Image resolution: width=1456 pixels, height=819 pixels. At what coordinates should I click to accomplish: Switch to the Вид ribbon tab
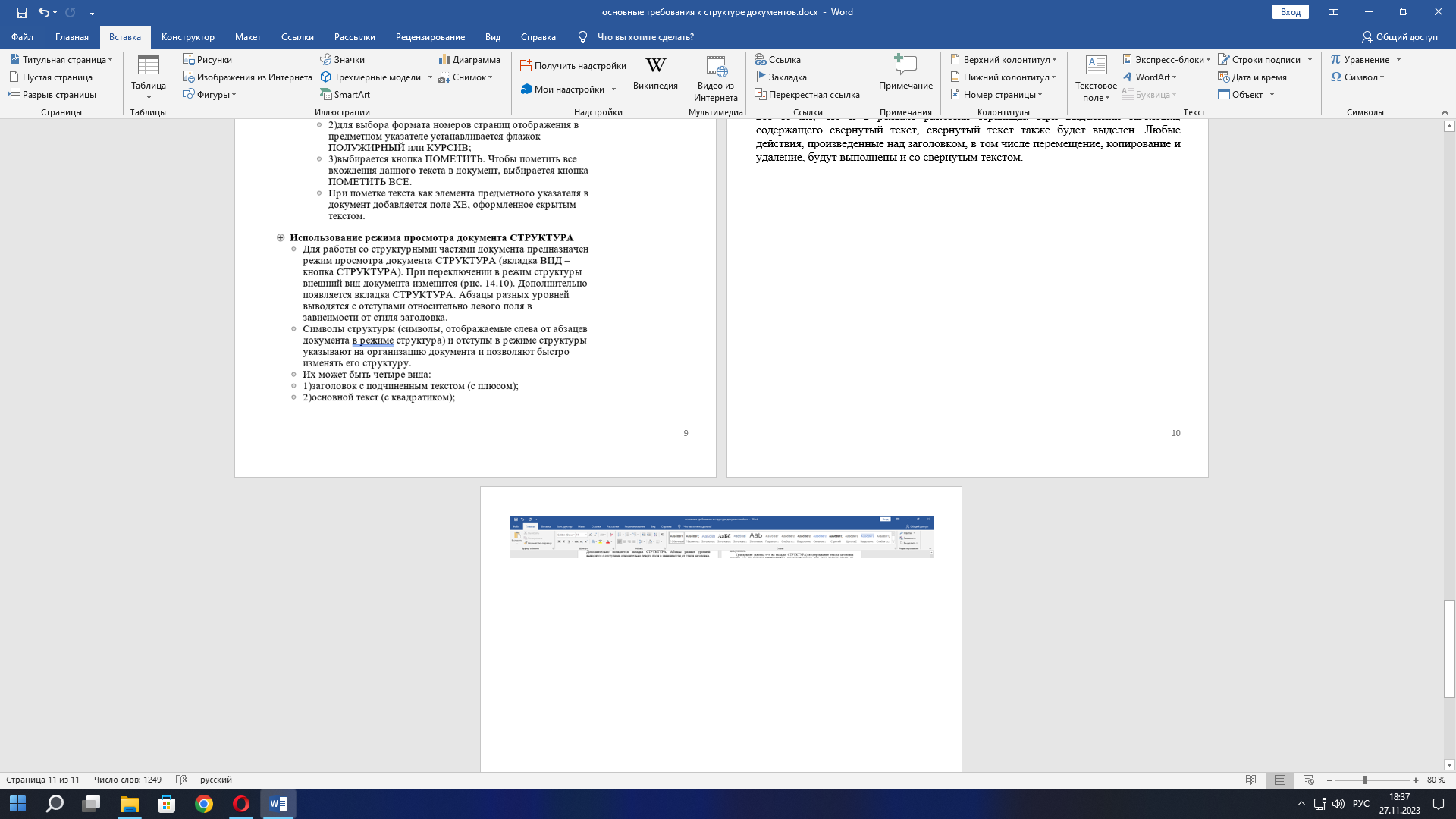[x=493, y=37]
